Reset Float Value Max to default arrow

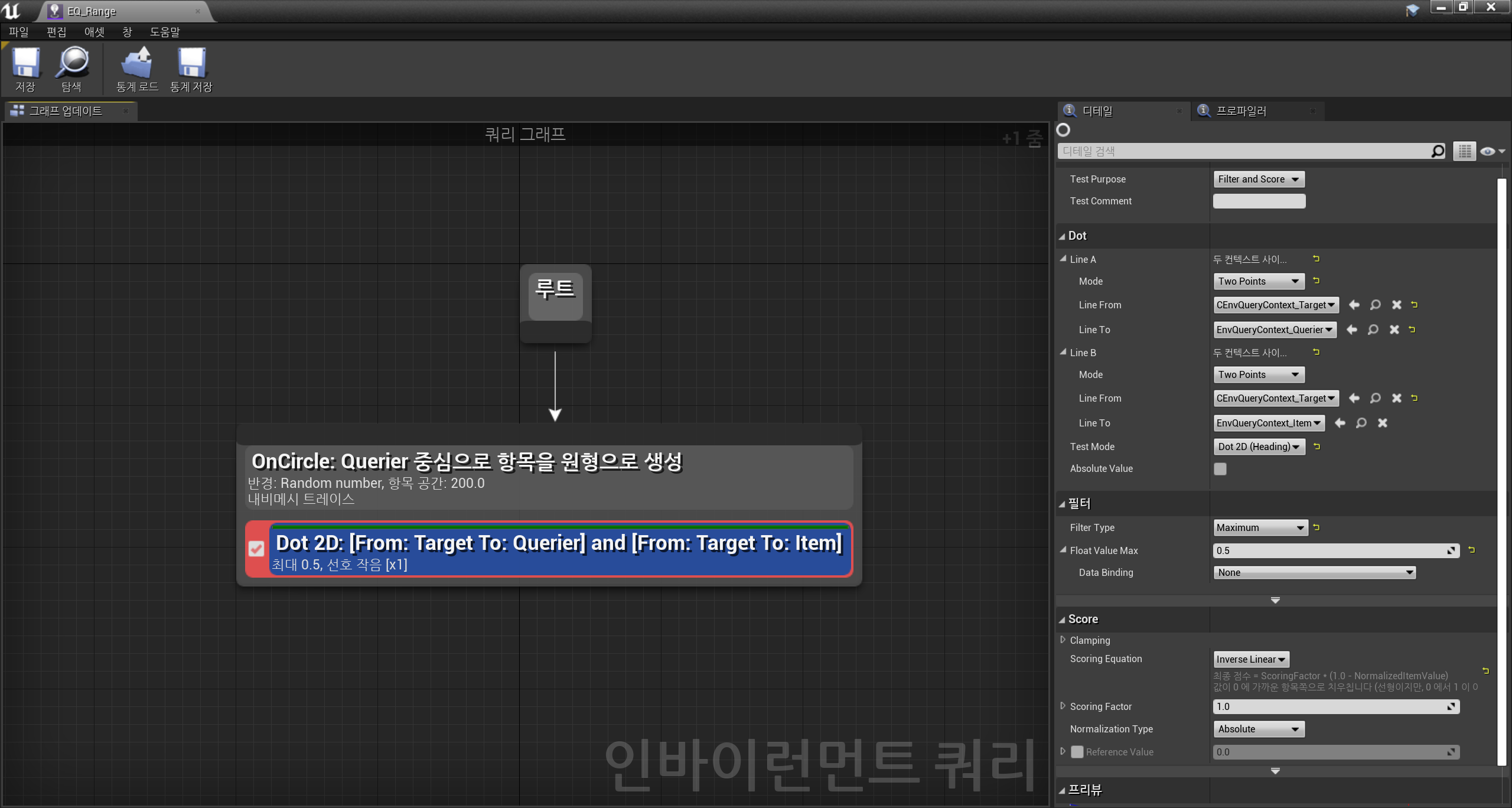tap(1472, 550)
